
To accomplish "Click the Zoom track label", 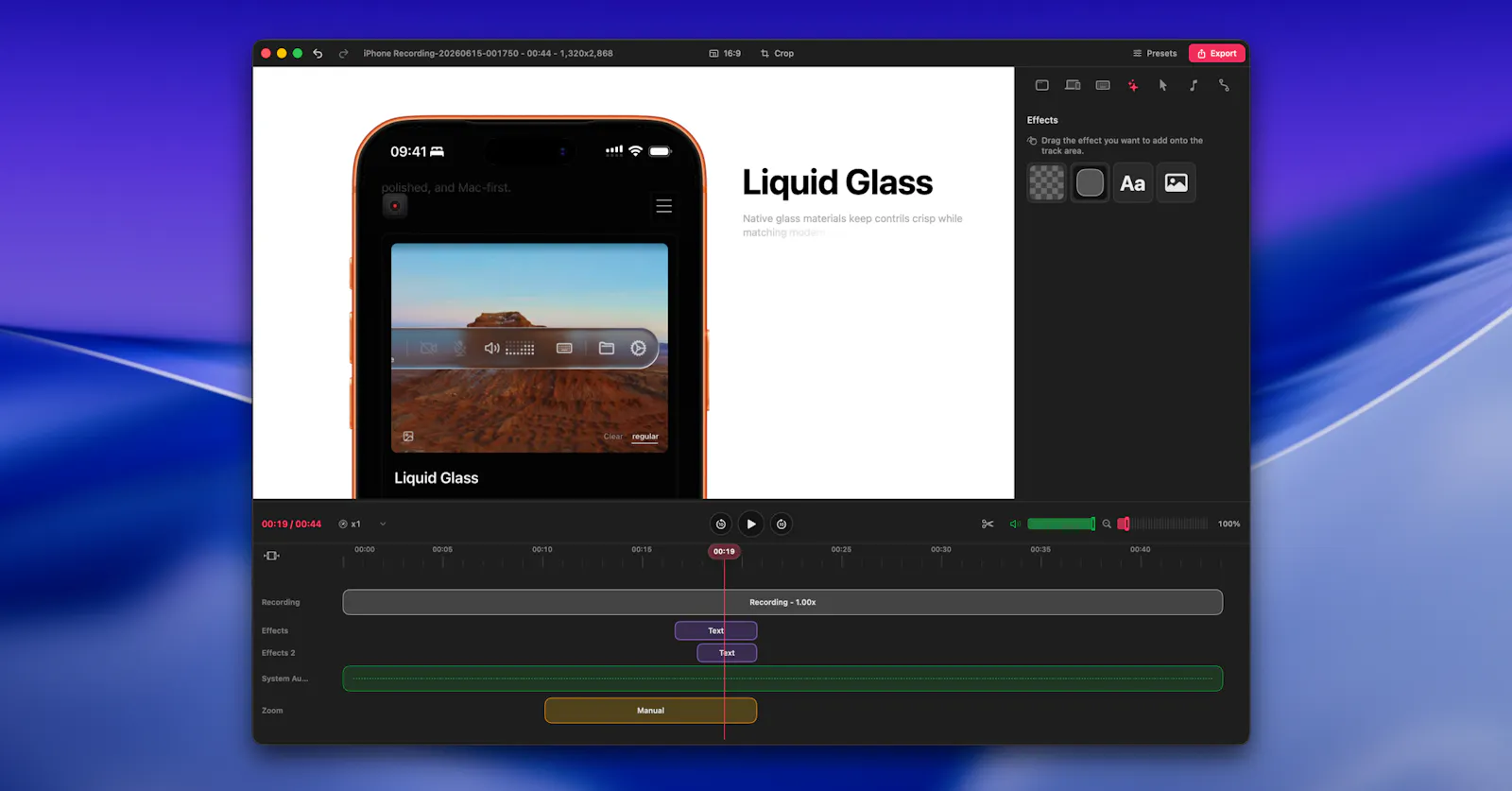I will [272, 711].
